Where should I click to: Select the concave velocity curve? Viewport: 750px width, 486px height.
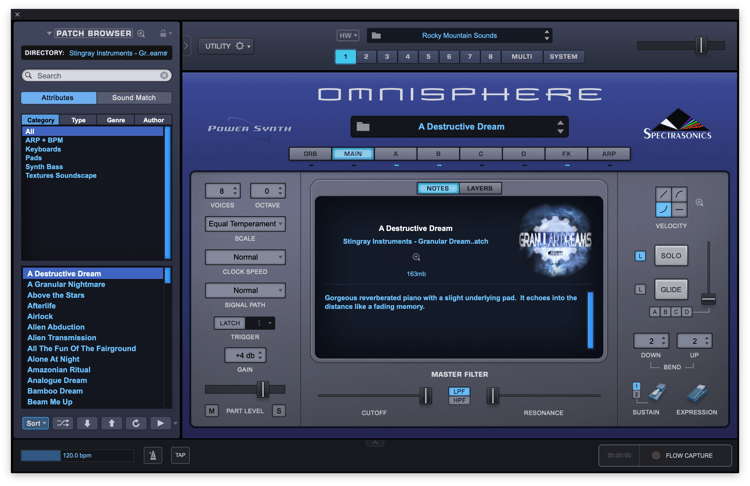663,210
